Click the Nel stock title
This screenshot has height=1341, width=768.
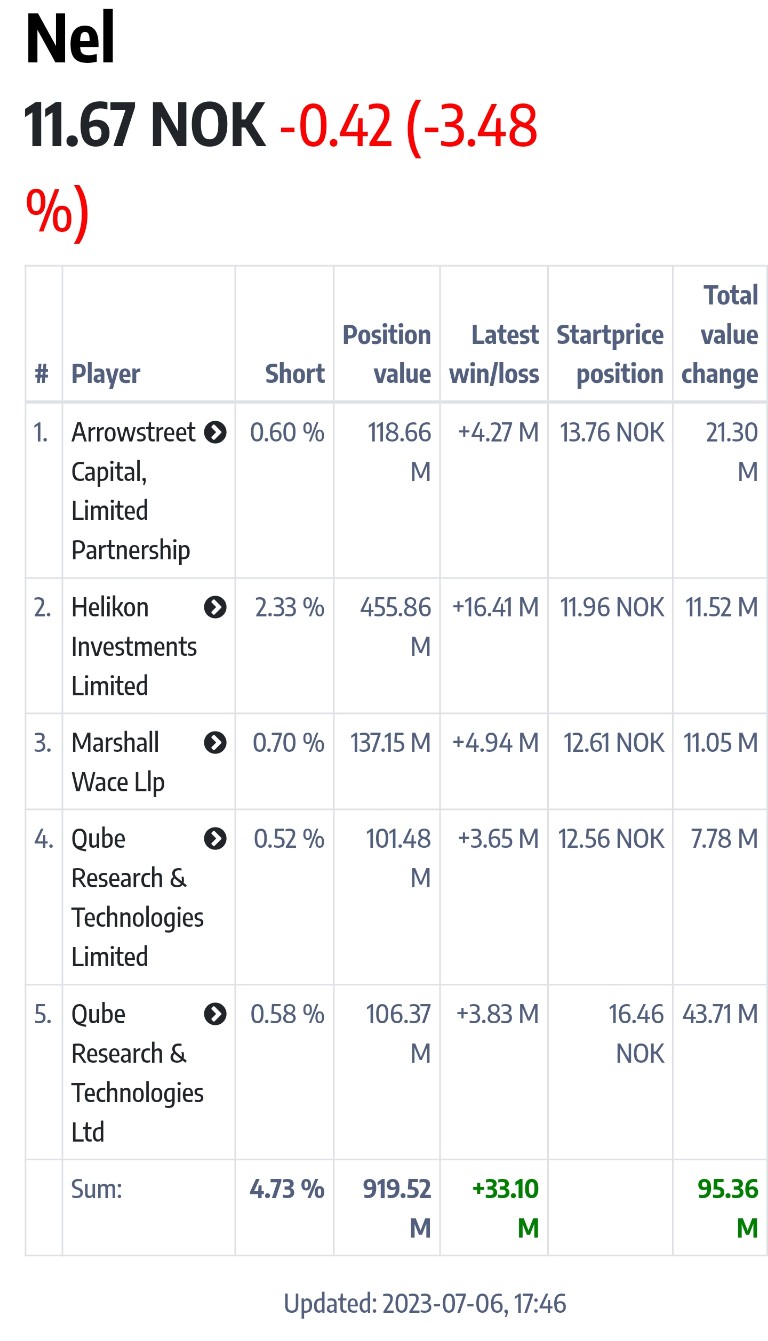pos(70,42)
